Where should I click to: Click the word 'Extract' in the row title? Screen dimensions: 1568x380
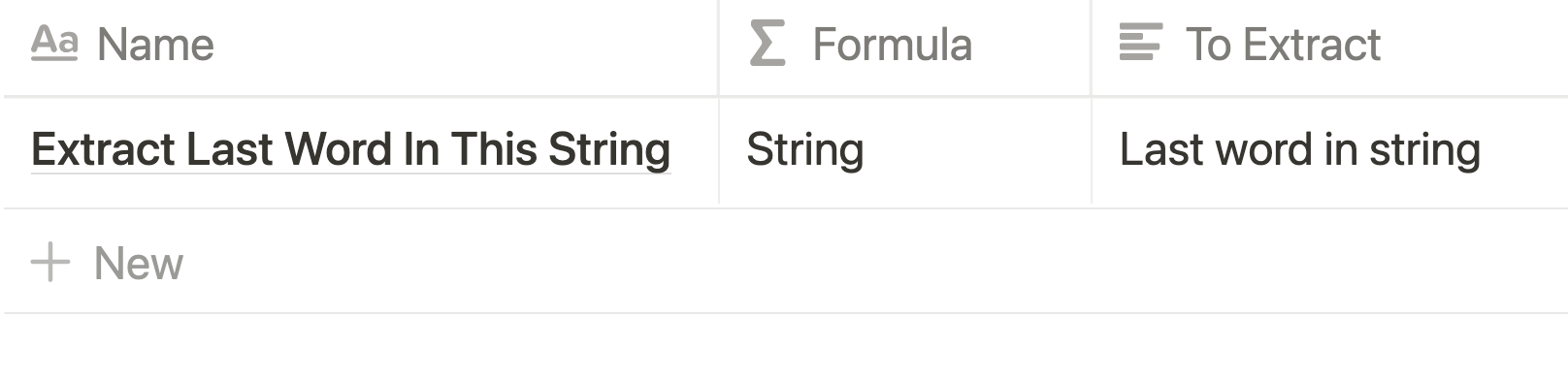pos(102,149)
